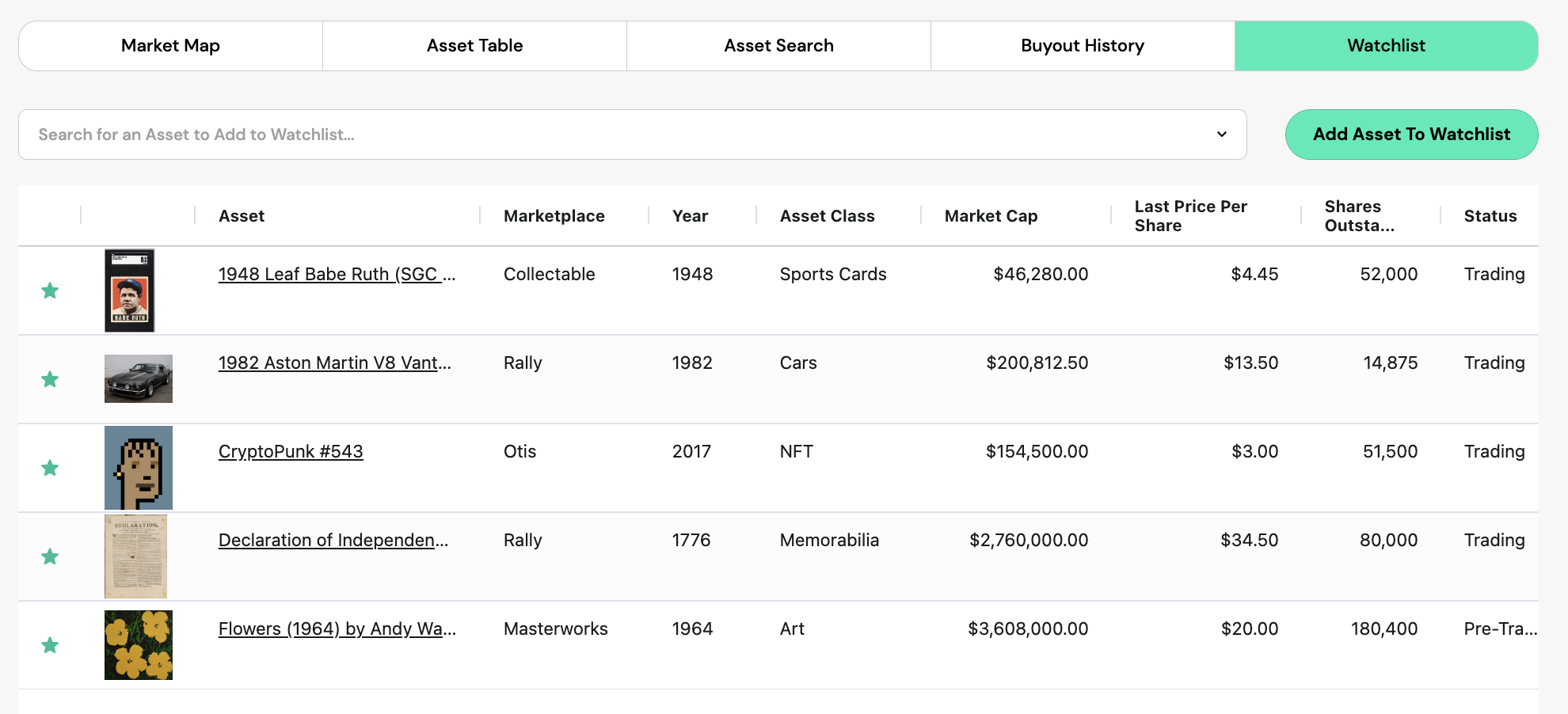Click star icon for Declaration of Independence

point(50,556)
